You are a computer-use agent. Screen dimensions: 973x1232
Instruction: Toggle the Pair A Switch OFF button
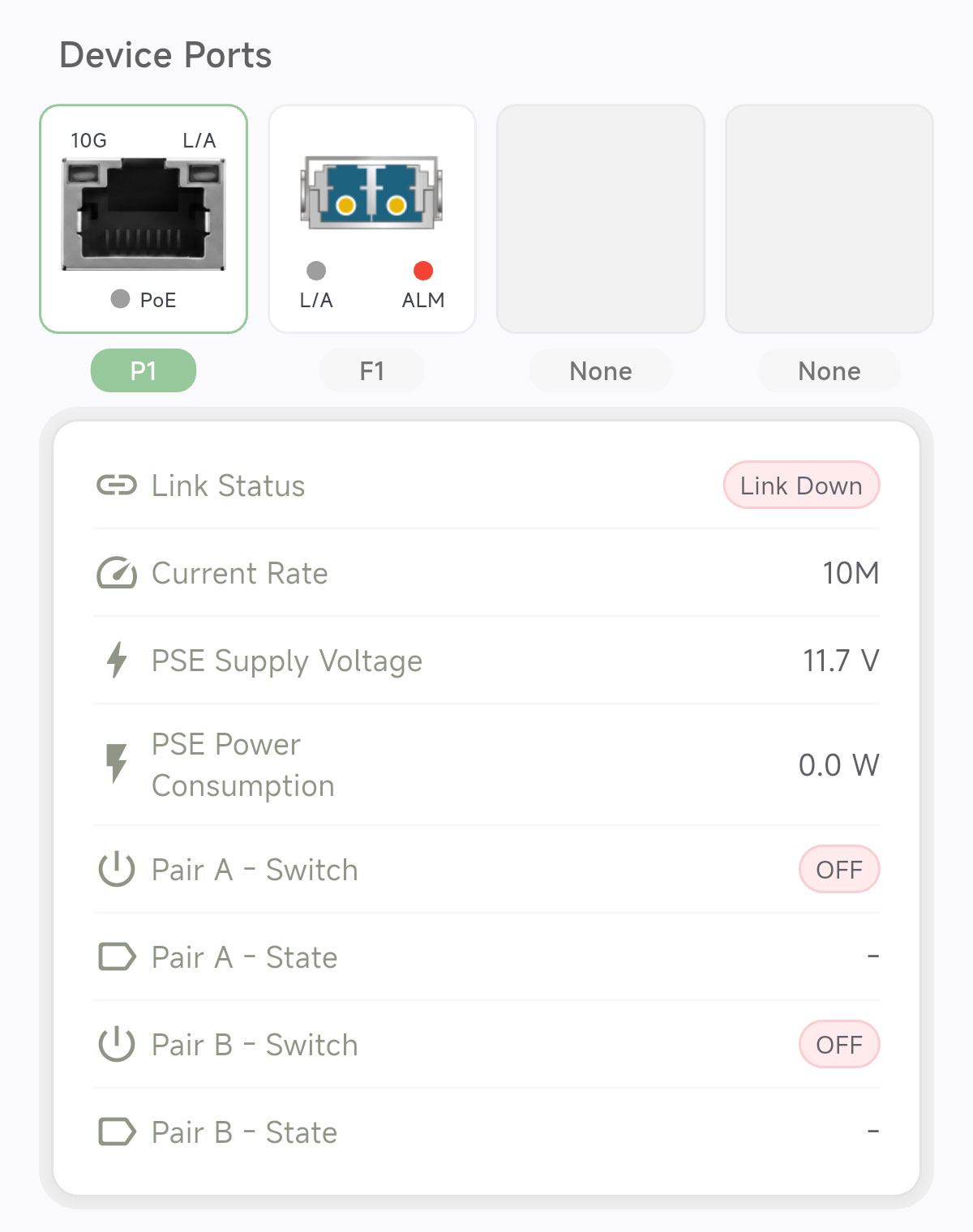(x=839, y=870)
